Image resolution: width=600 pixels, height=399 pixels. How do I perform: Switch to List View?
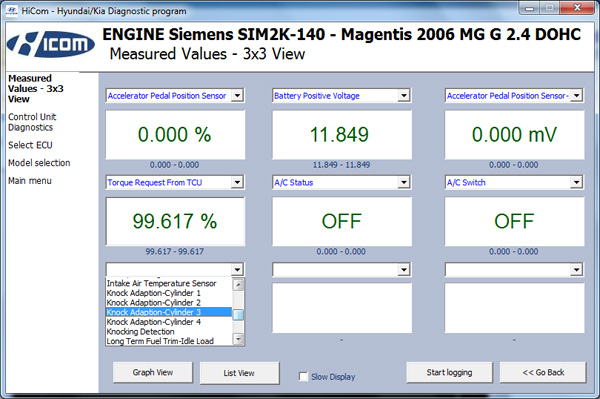(239, 373)
